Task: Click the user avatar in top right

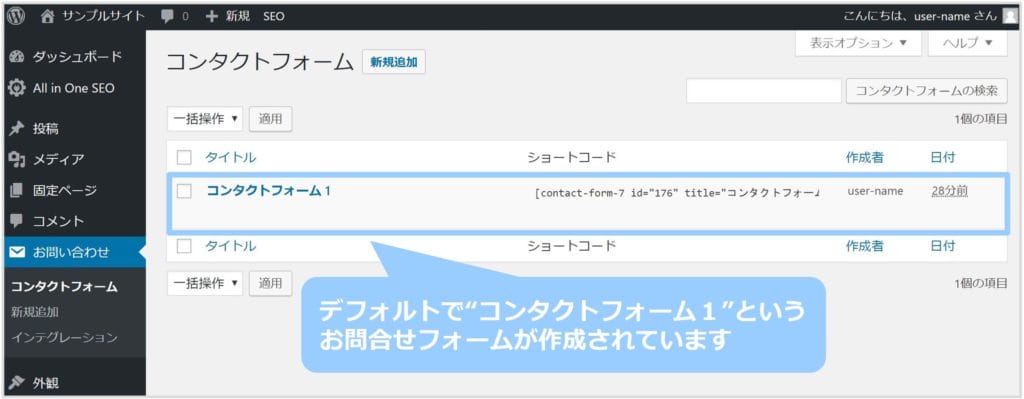Action: [x=1010, y=16]
